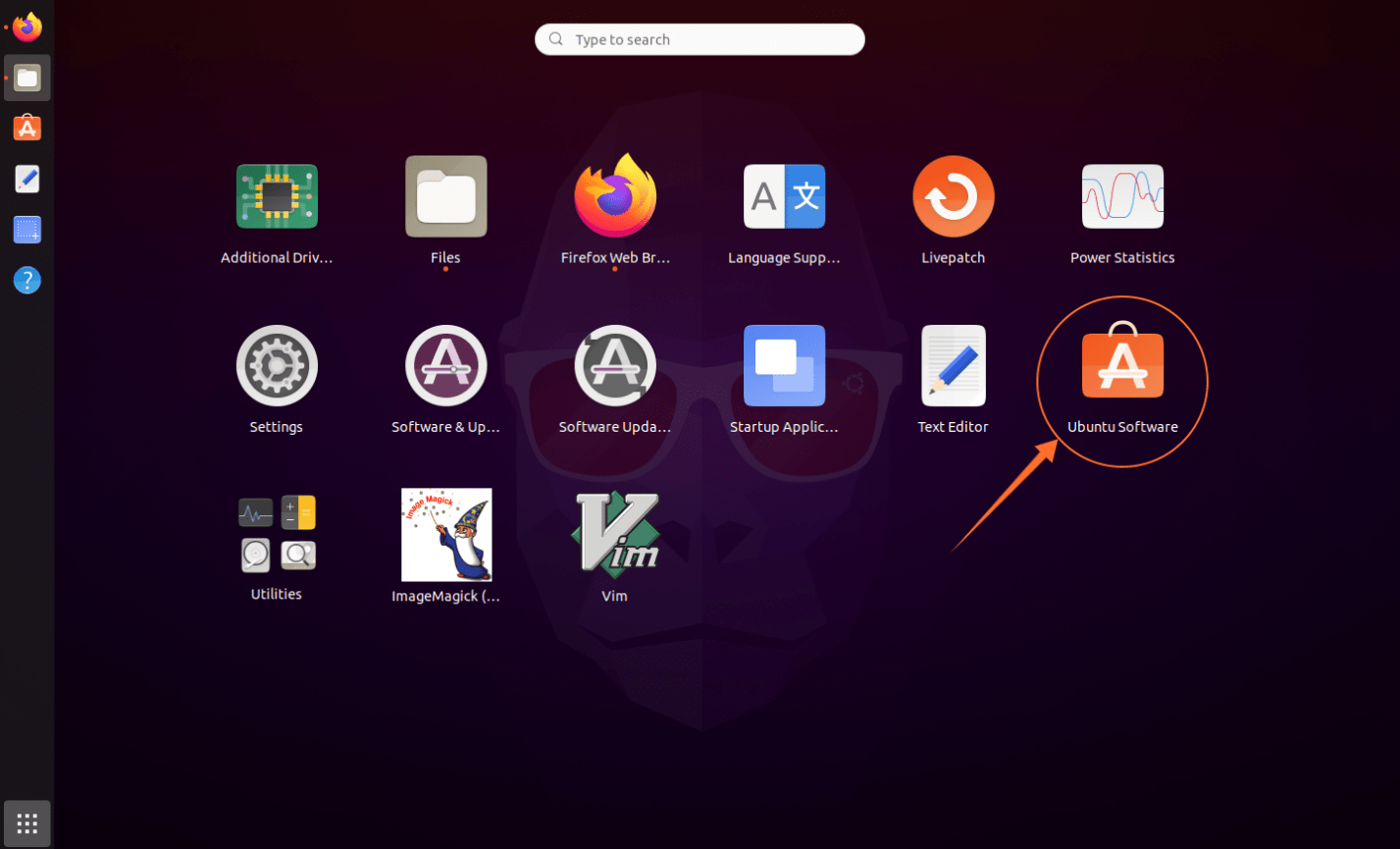1400x849 pixels.
Task: Open the Files application
Action: (x=445, y=196)
